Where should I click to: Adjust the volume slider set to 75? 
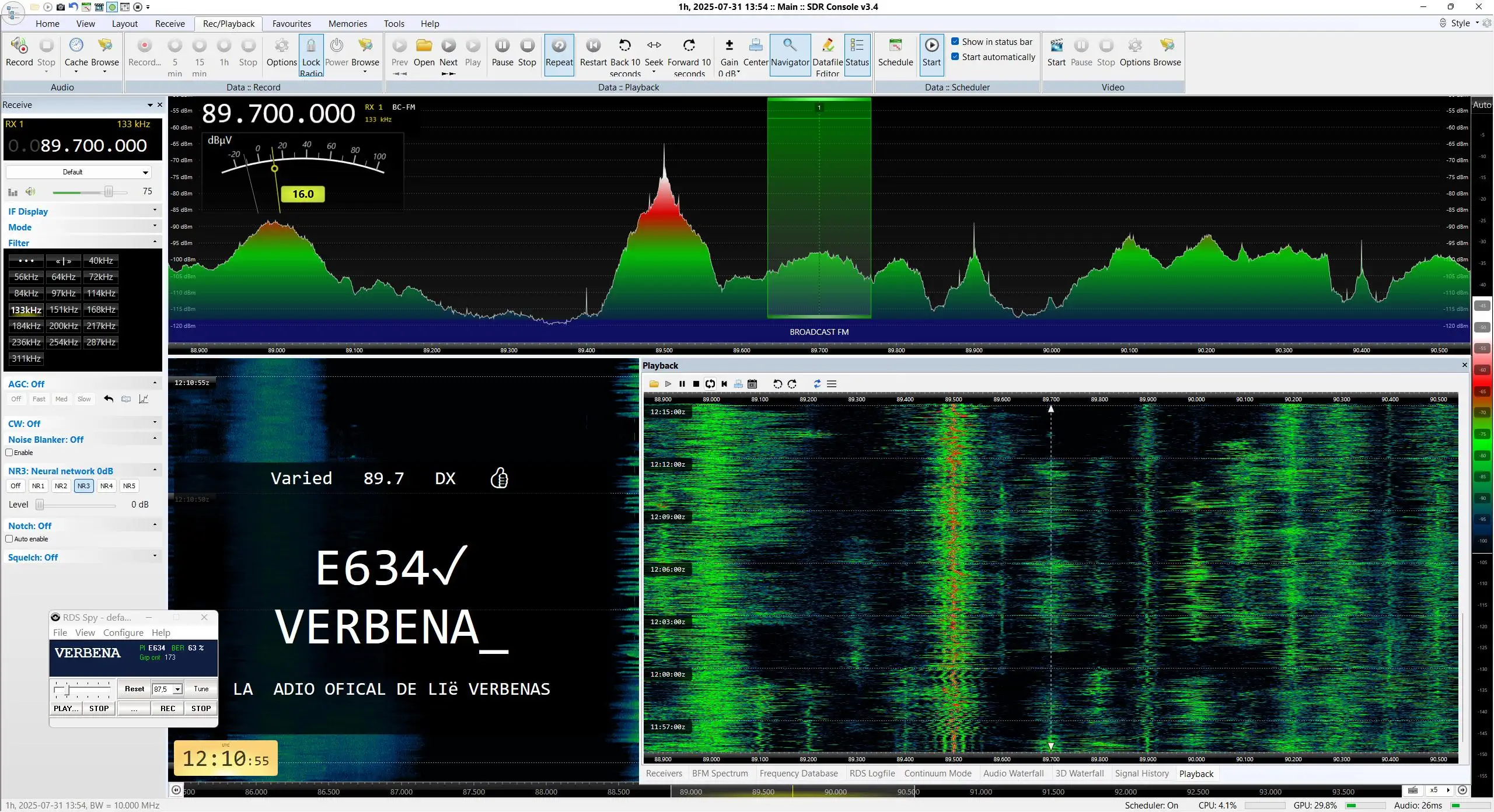coord(109,192)
